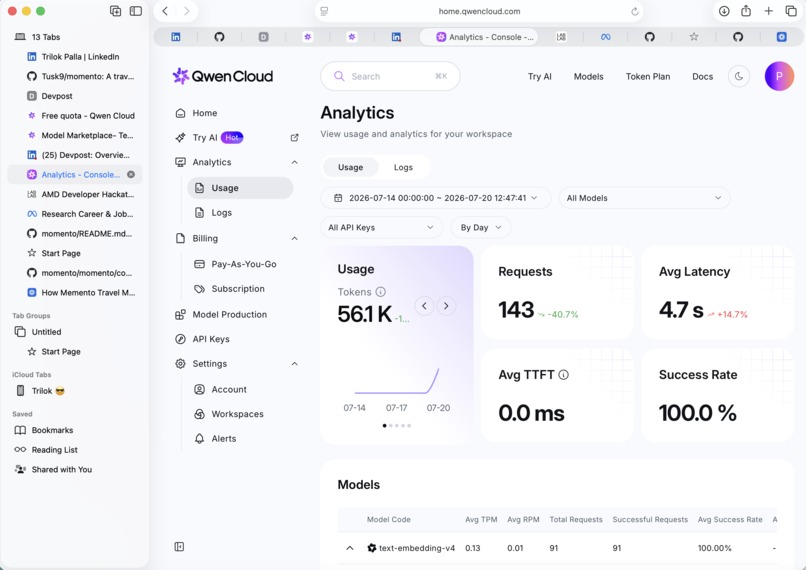This screenshot has height=570, width=806.
Task: Select Usage under Analytics sidebar
Action: coord(240,188)
